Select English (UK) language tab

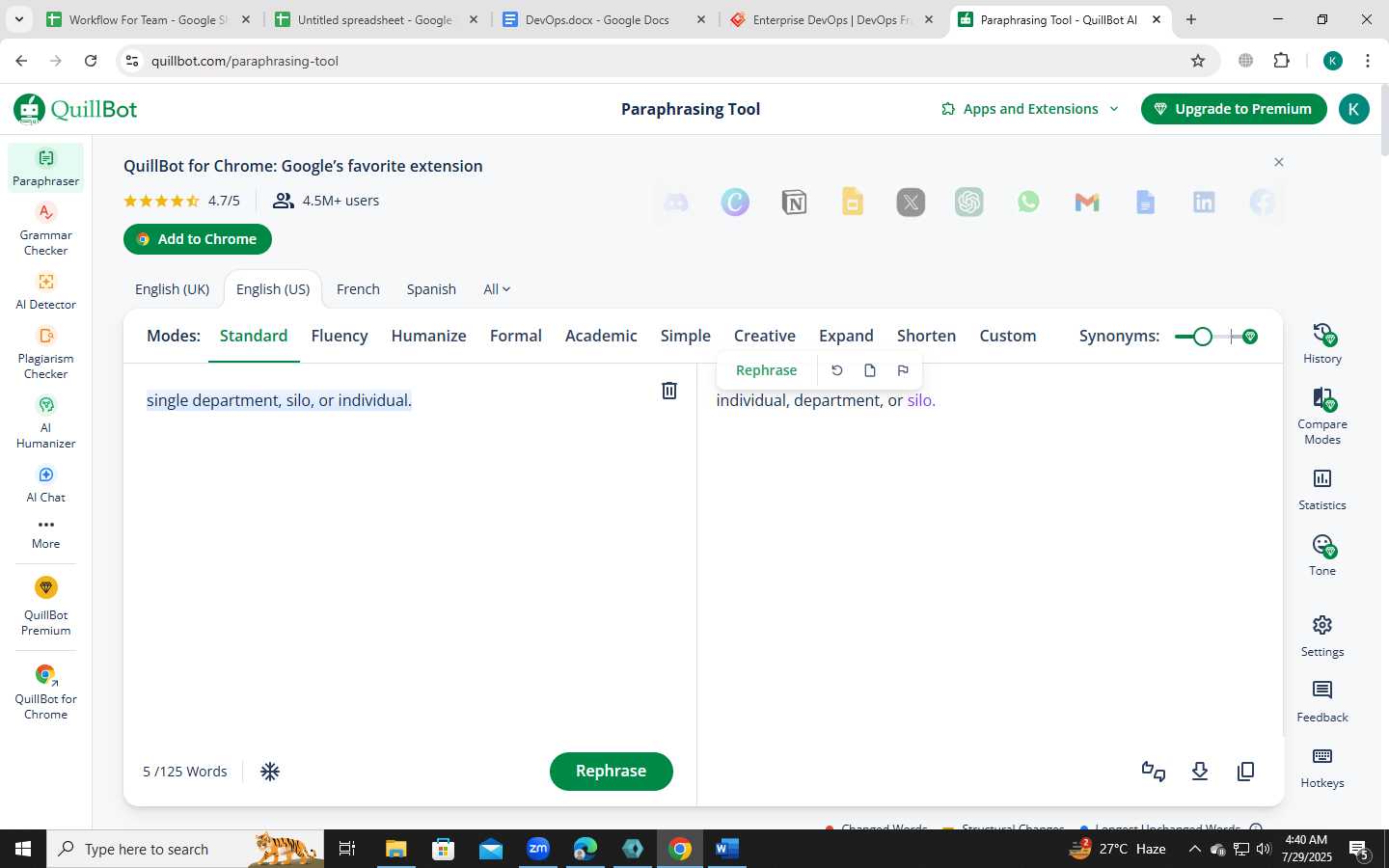click(172, 289)
